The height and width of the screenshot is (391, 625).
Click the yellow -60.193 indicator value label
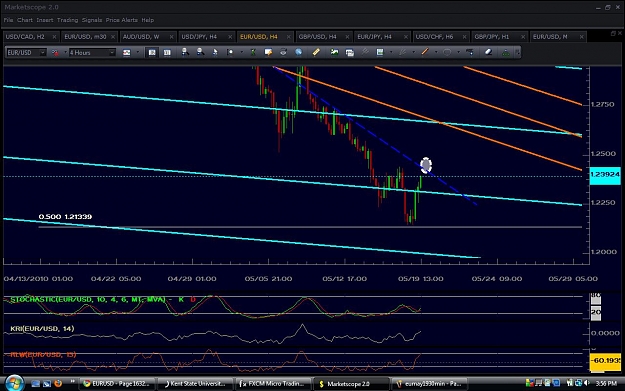(x=605, y=361)
